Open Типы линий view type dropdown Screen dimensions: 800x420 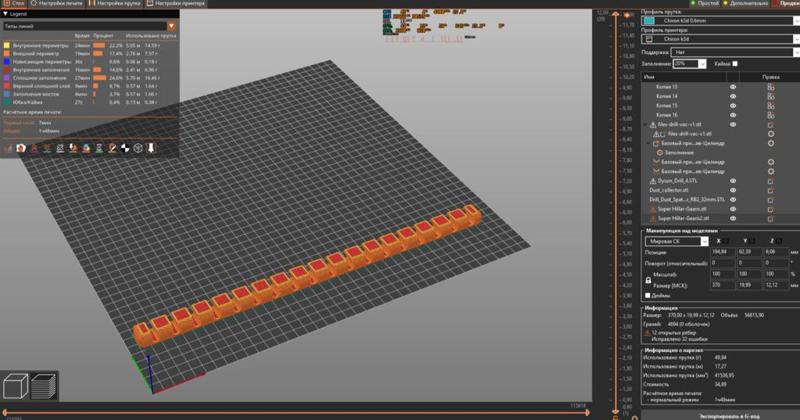[171, 26]
